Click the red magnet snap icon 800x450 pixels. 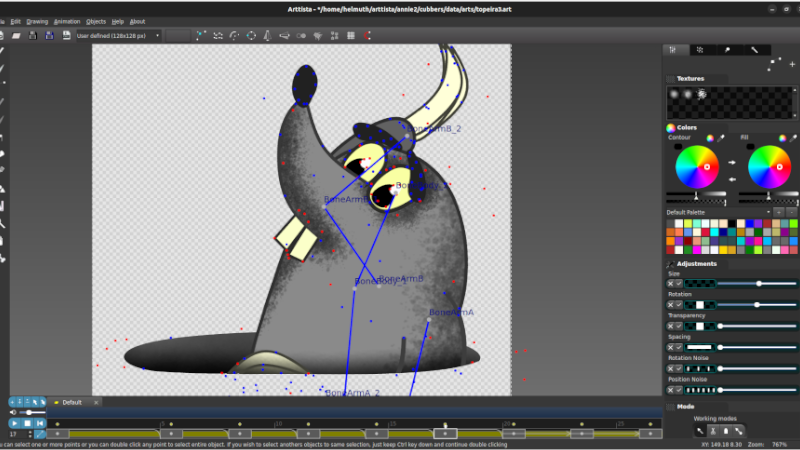tap(367, 36)
